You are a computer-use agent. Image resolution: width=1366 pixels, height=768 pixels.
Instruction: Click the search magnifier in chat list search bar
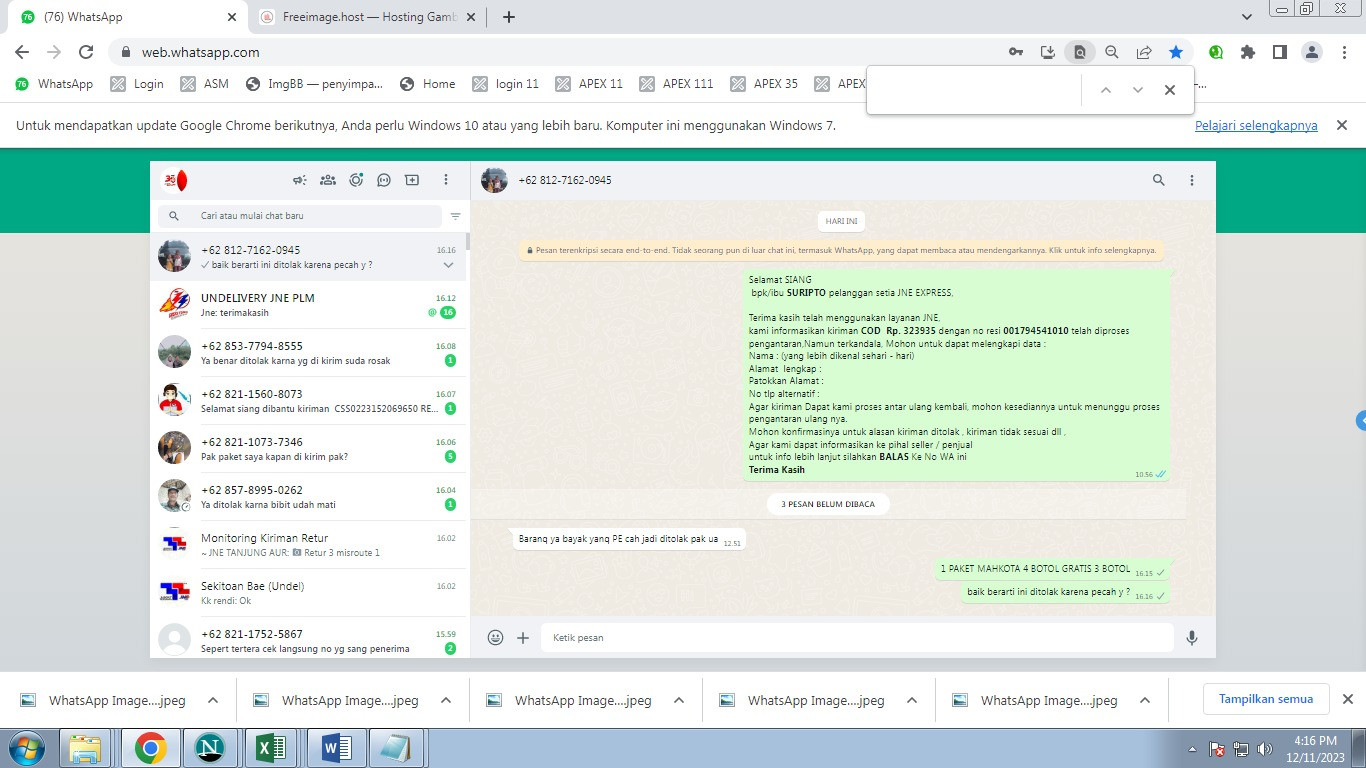(x=174, y=216)
